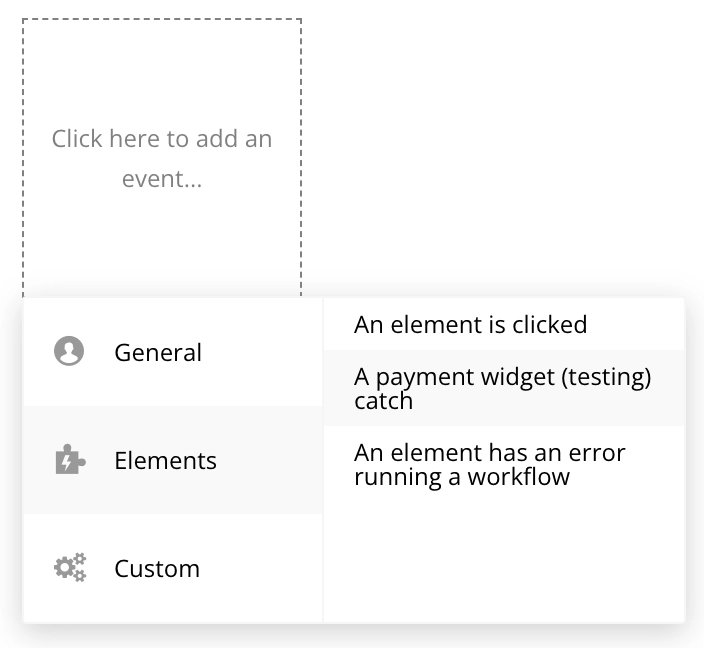Click the Elements puzzle-piece lightning icon

[x=69, y=460]
